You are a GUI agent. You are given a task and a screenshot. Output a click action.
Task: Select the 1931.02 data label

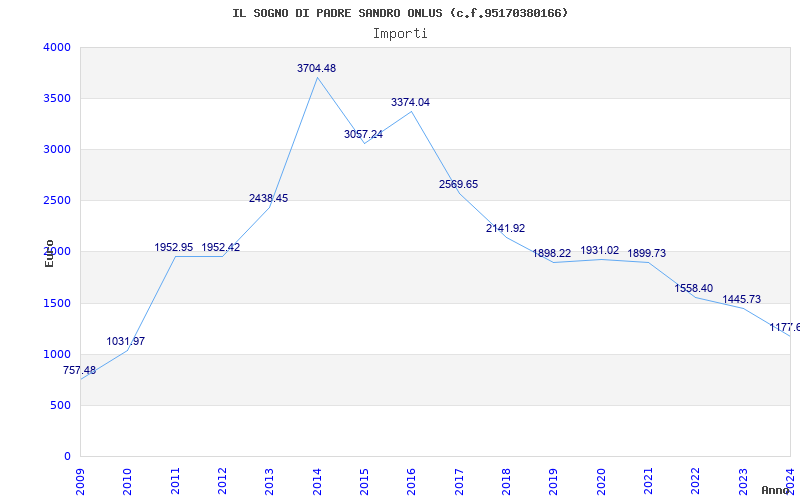600,250
